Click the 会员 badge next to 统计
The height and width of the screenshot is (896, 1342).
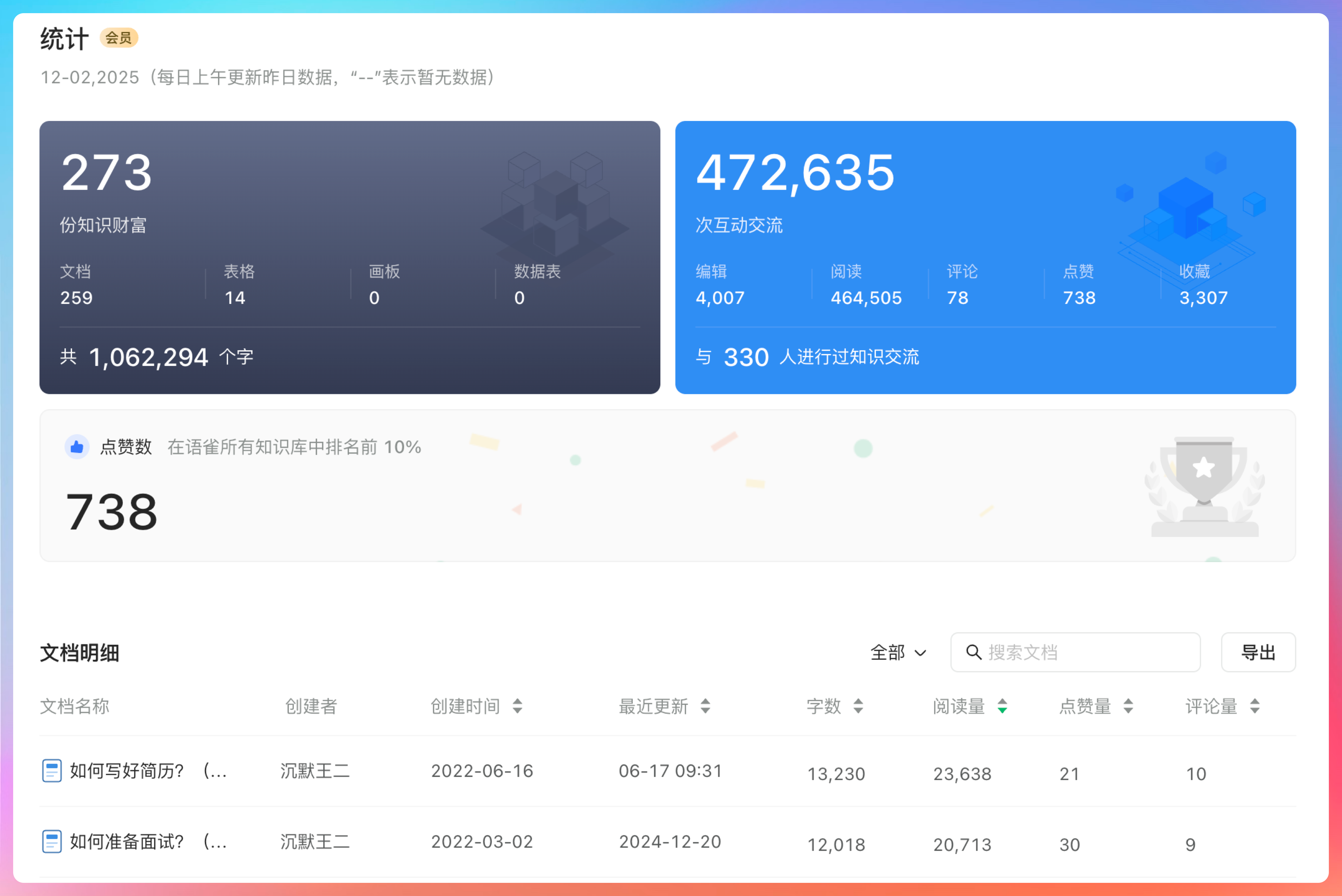[119, 38]
